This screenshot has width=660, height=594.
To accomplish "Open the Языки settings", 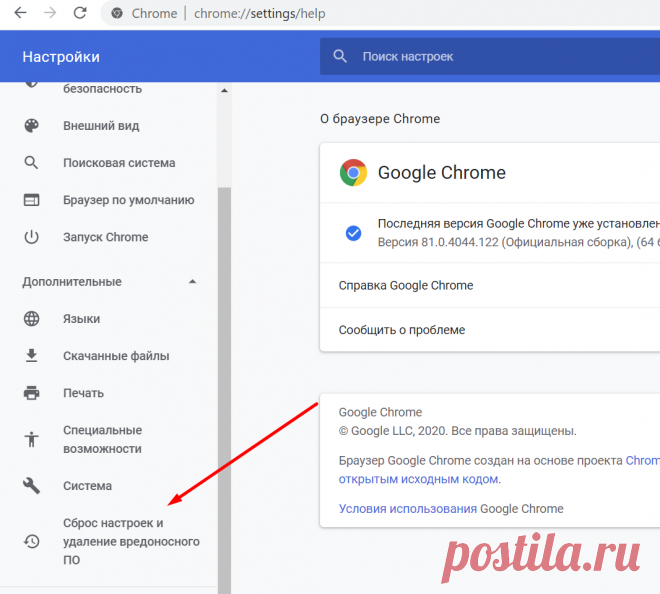I will pyautogui.click(x=82, y=319).
